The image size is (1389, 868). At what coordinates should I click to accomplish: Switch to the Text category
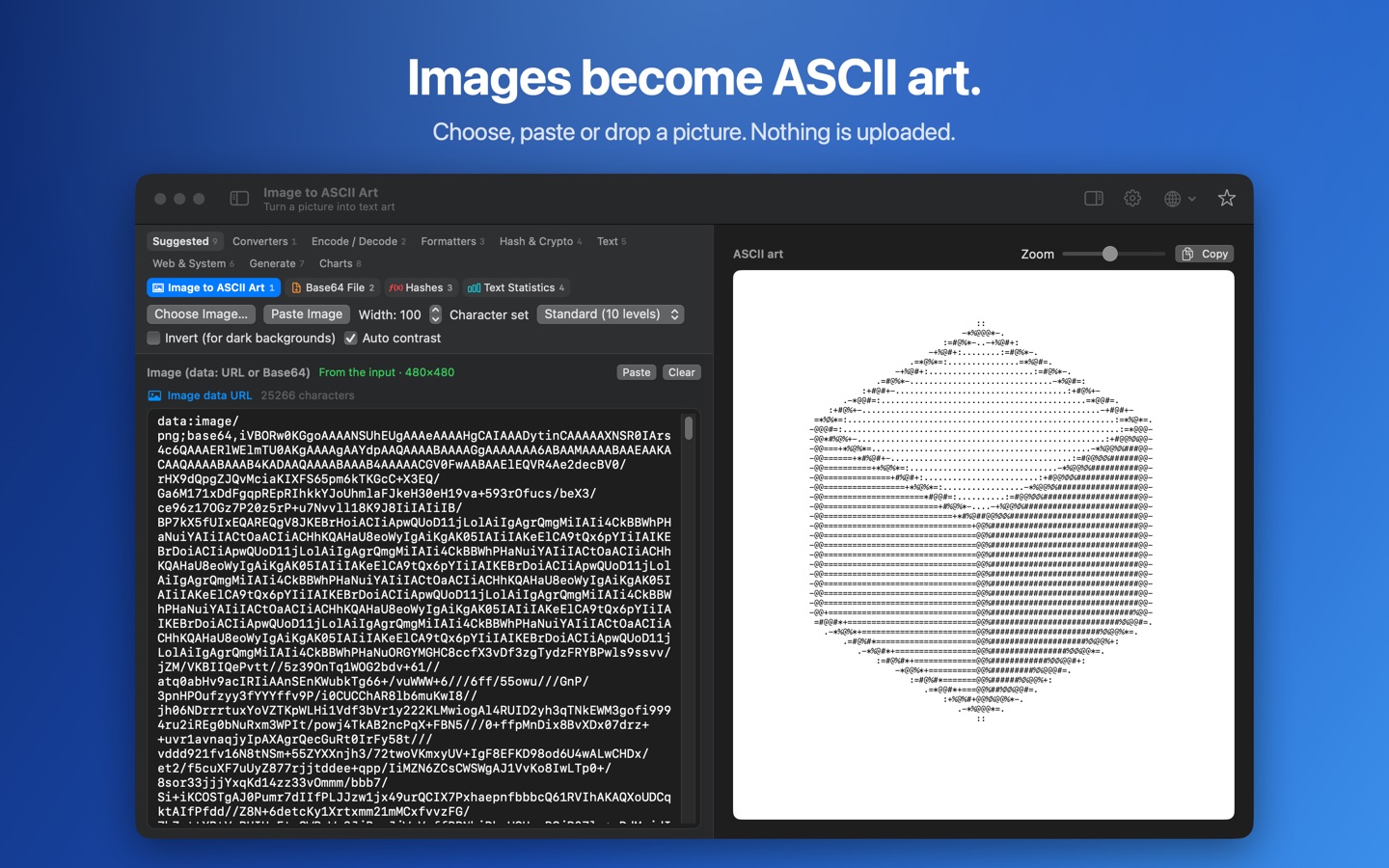[x=612, y=241]
